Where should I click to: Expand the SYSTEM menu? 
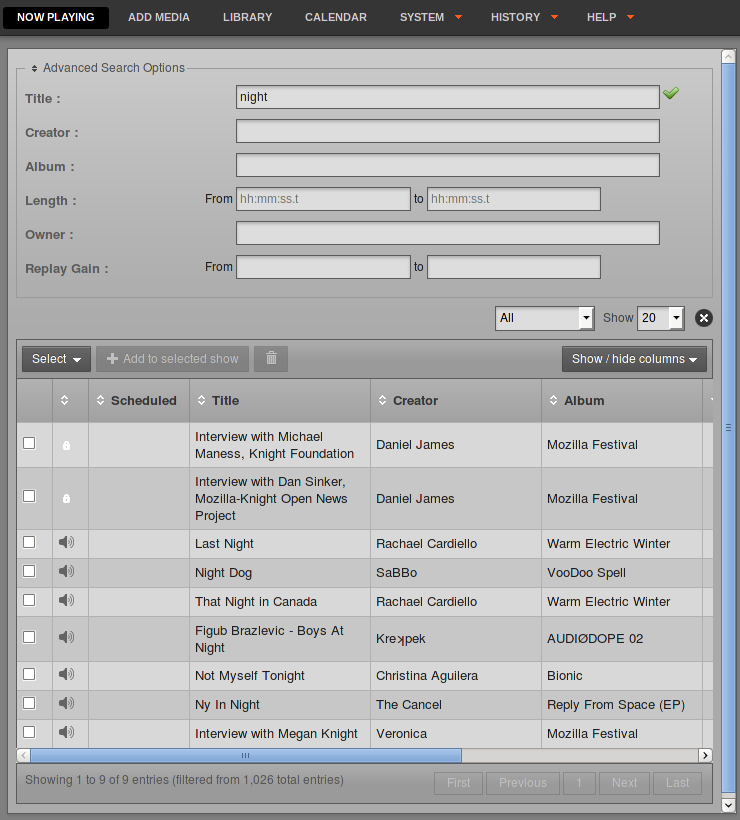431,17
